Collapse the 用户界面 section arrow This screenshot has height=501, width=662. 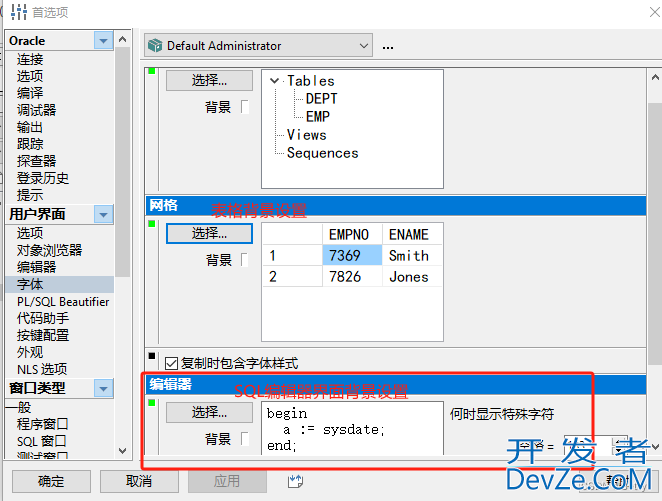[x=103, y=214]
